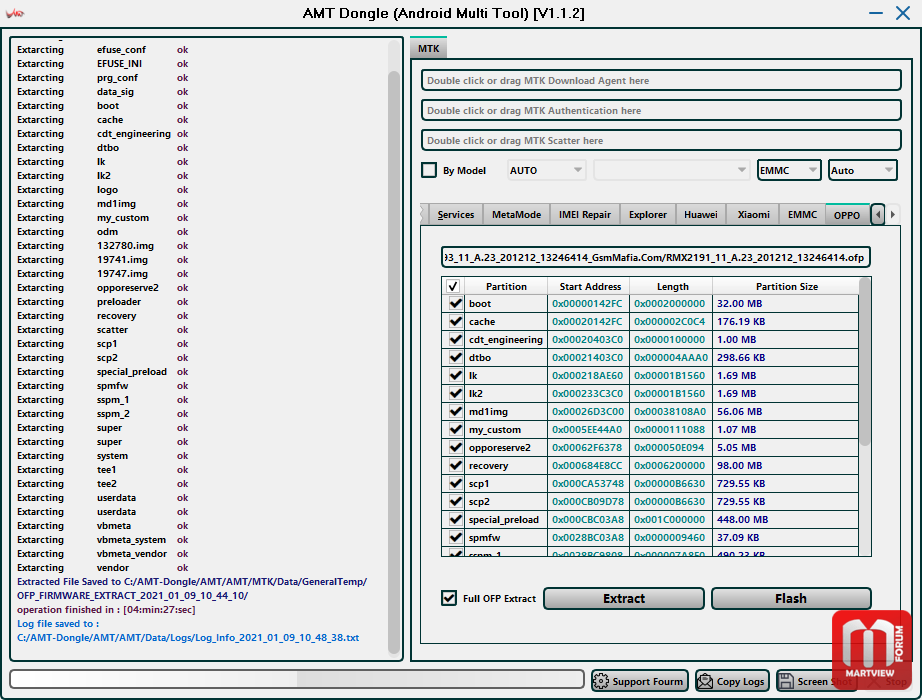Click the Partition column header
The height and width of the screenshot is (700, 922).
506,286
